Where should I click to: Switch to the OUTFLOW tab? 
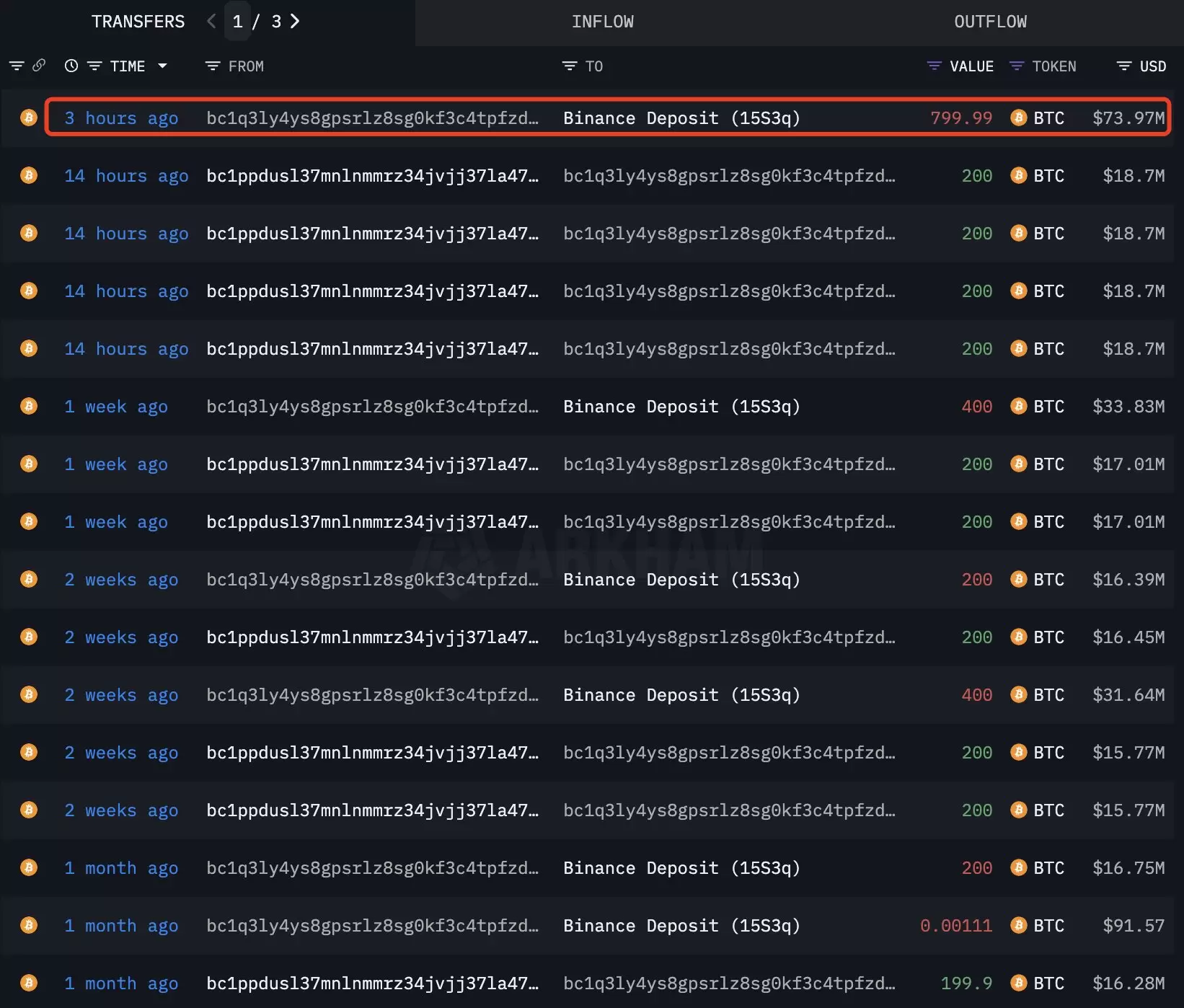click(990, 22)
